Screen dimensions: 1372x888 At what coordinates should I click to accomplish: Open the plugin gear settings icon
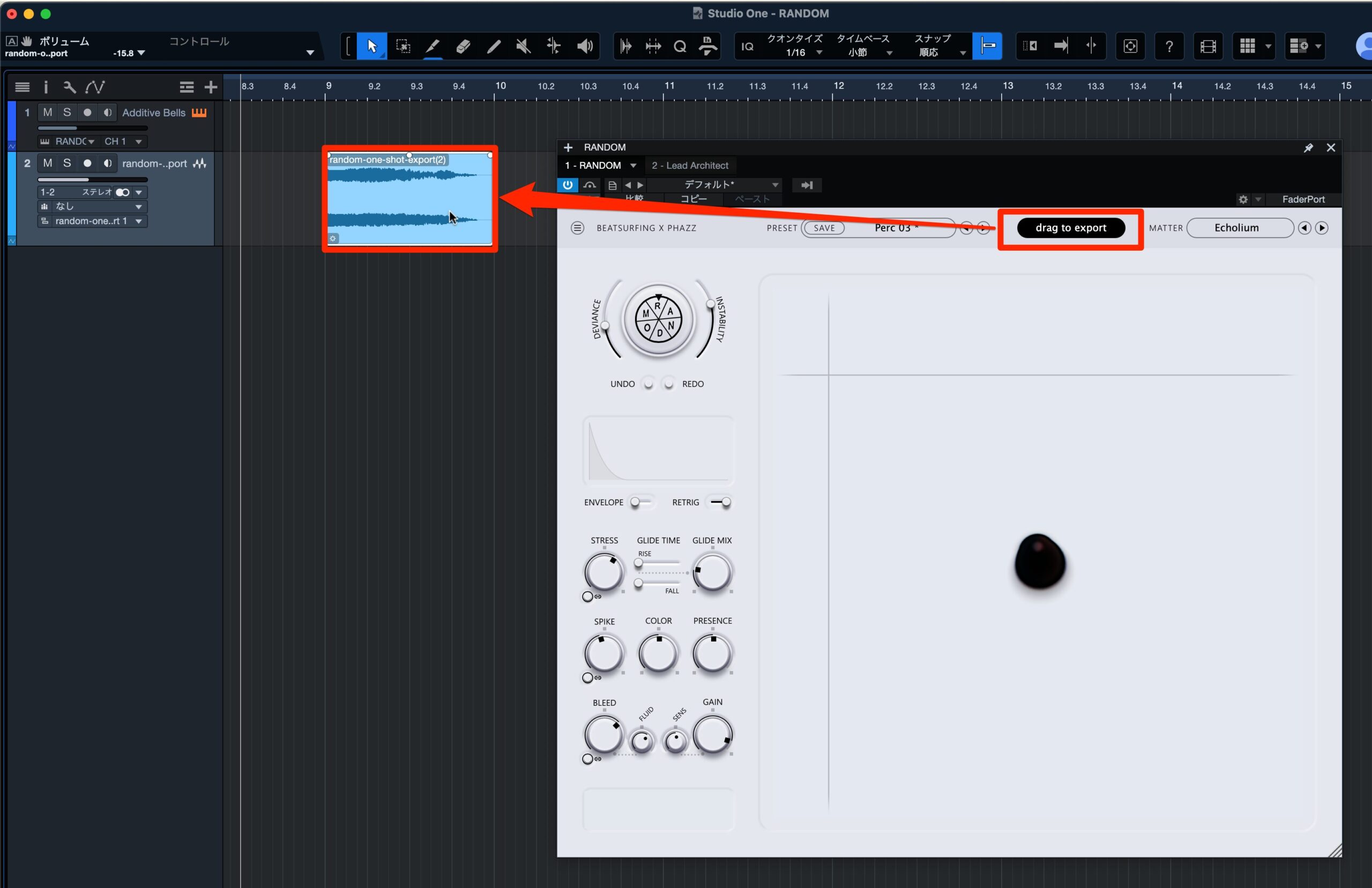point(1243,199)
